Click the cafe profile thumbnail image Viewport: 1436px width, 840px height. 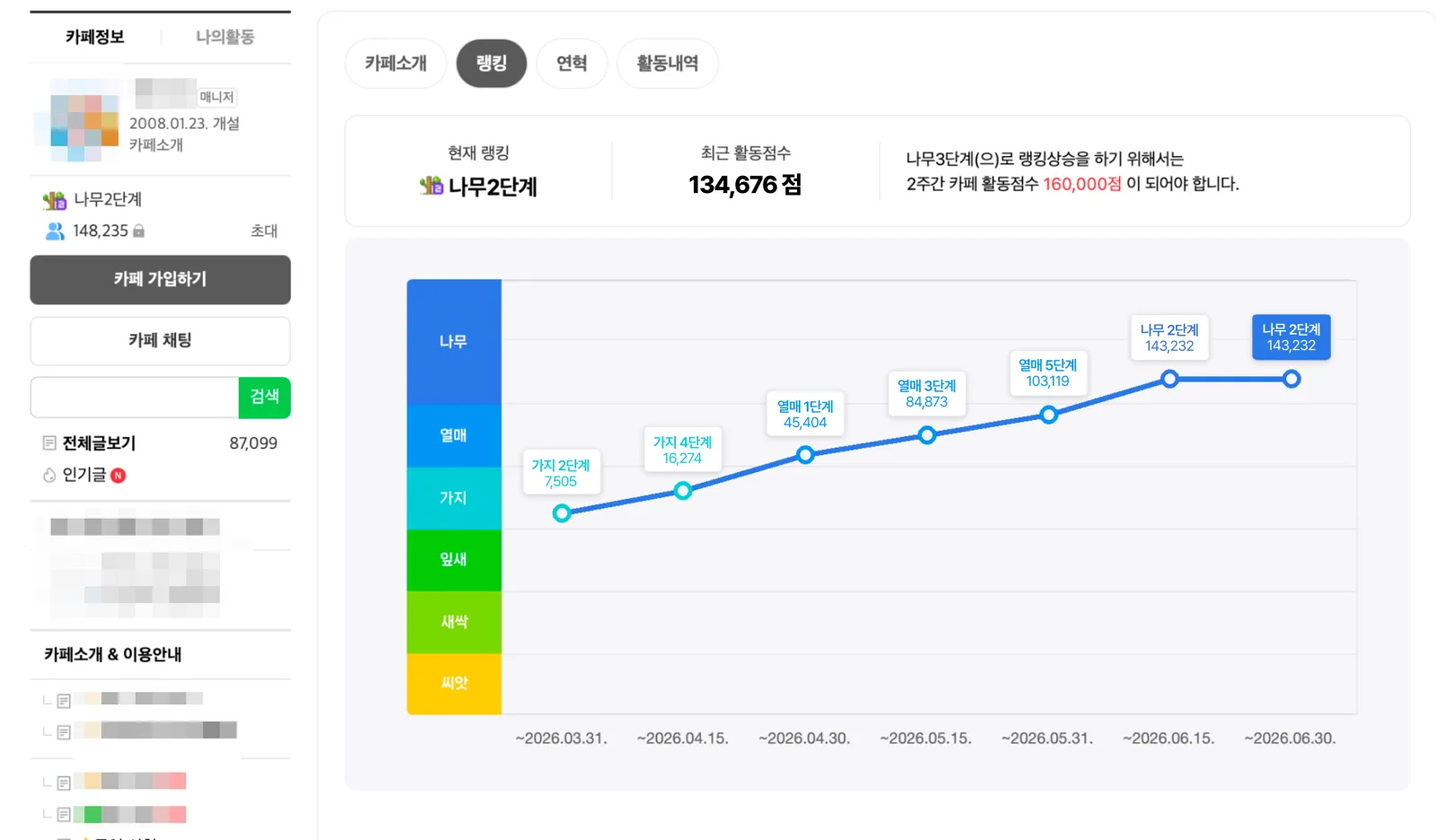84,120
